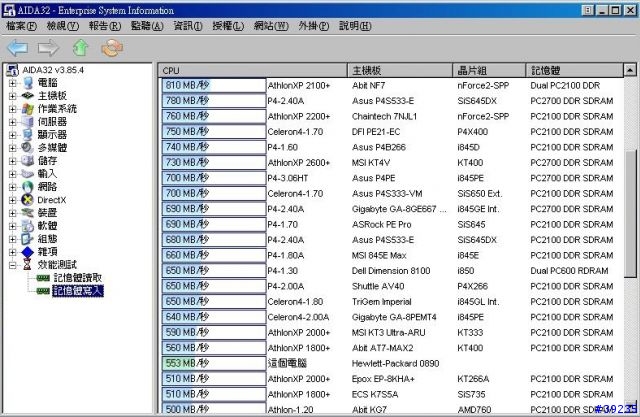This screenshot has height=417, width=640.
Task: Open the 監聽(A) menu
Action: point(147,26)
